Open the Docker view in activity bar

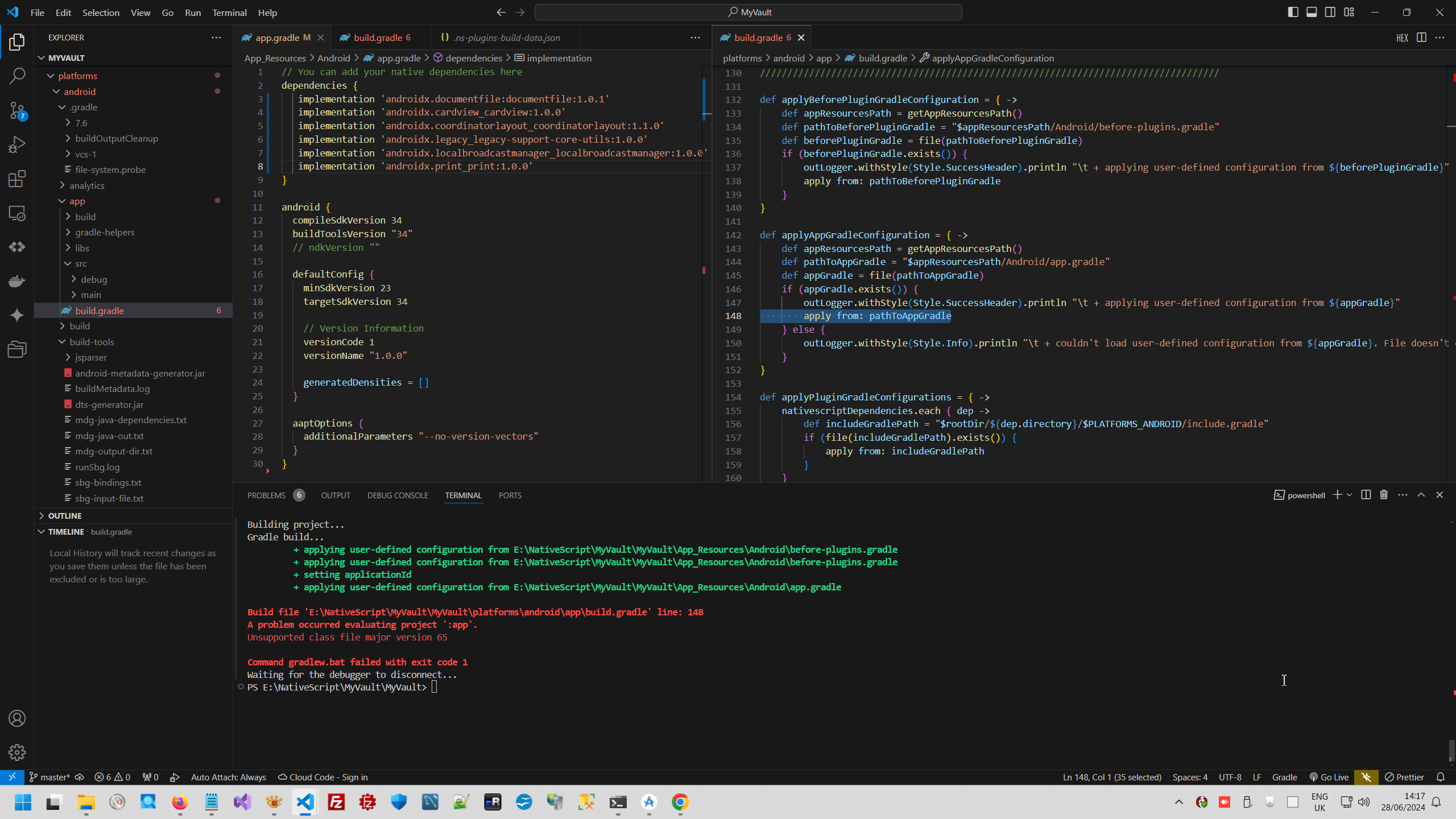[x=17, y=281]
